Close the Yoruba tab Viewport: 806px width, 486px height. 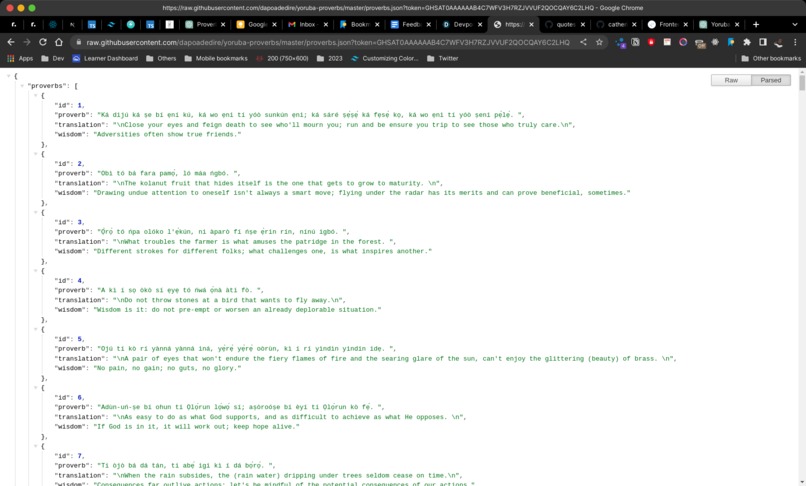pos(737,24)
